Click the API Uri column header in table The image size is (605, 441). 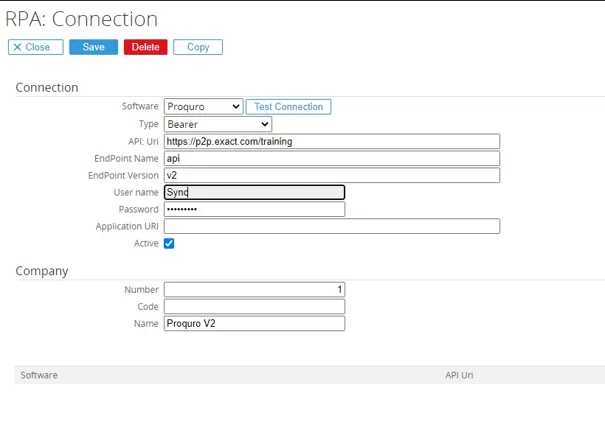[459, 375]
